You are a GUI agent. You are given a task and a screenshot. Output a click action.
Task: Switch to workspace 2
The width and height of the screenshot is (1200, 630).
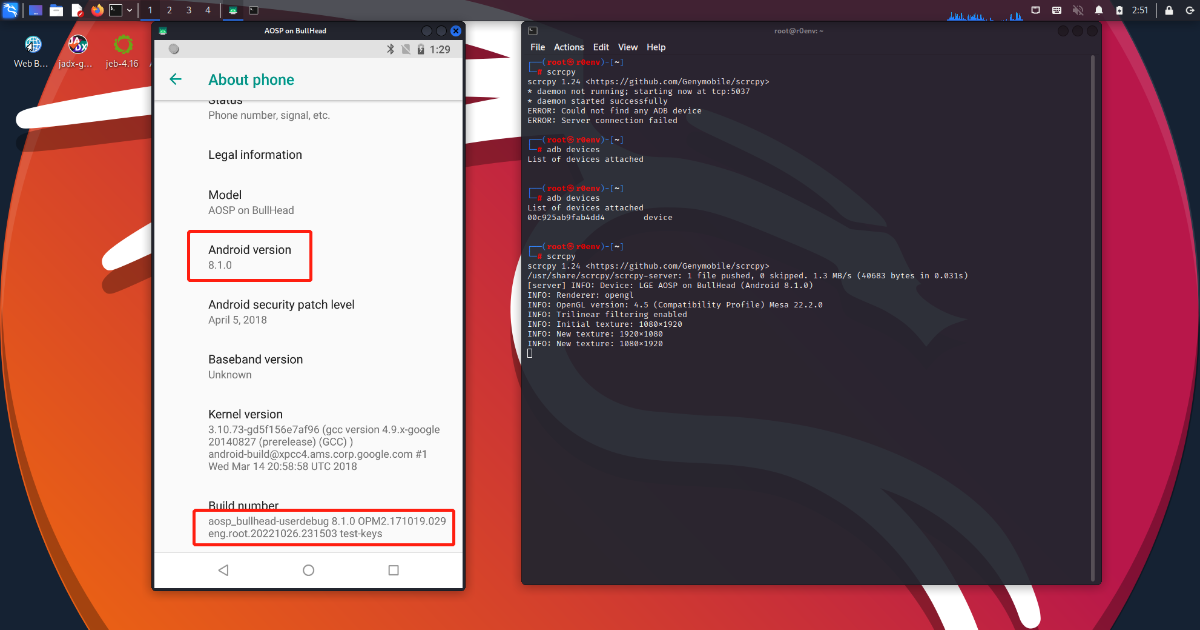tap(169, 10)
